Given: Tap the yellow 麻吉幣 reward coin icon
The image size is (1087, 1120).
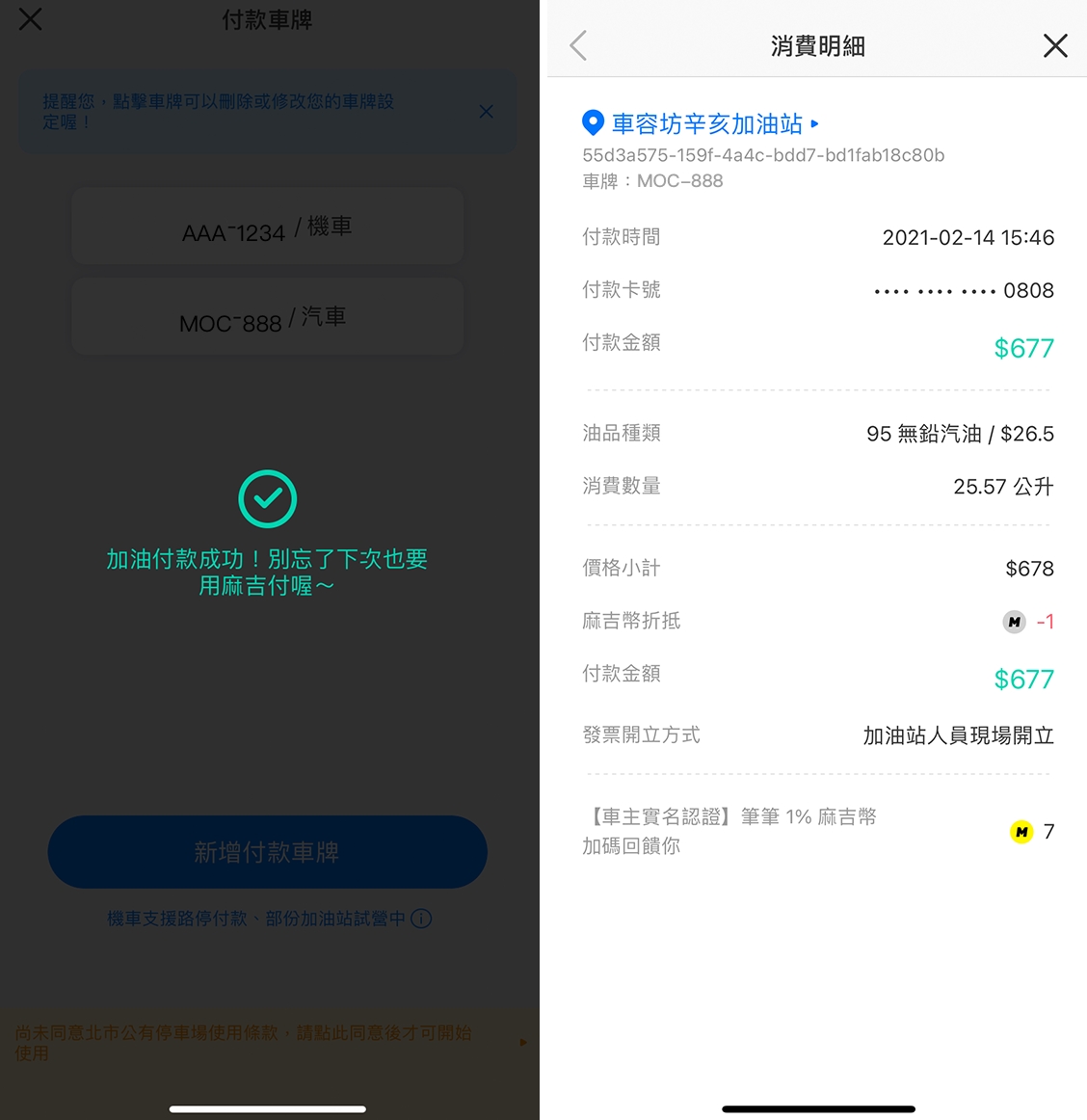Looking at the screenshot, I should pyautogui.click(x=1021, y=832).
